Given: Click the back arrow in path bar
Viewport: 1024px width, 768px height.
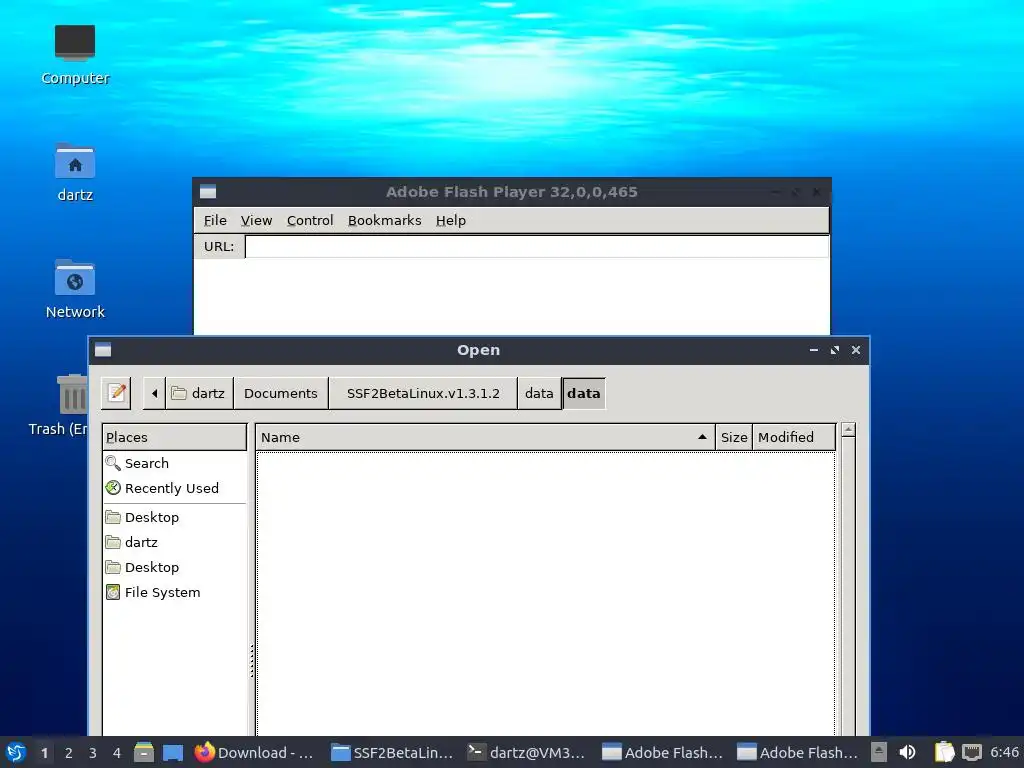Looking at the screenshot, I should point(154,393).
